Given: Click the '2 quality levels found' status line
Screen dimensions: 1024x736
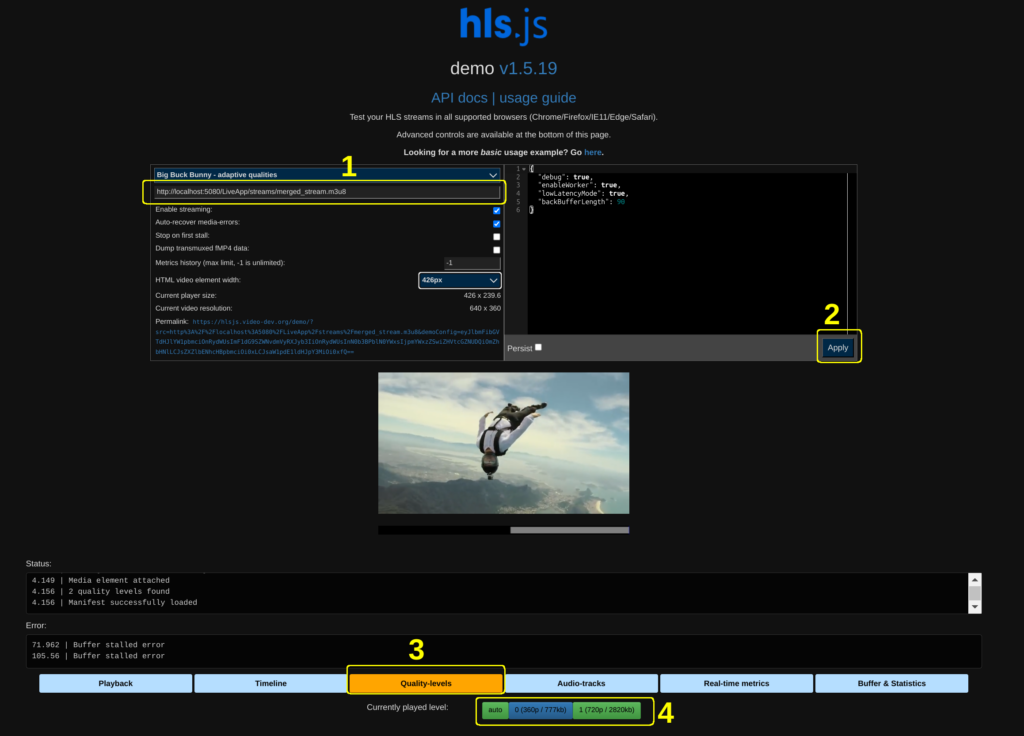Looking at the screenshot, I should pyautogui.click(x=101, y=591).
